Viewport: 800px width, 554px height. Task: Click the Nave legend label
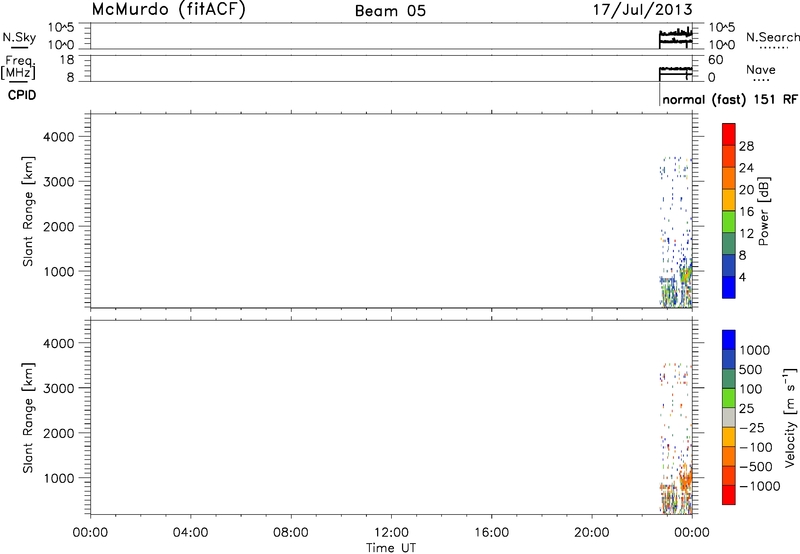[x=761, y=69]
